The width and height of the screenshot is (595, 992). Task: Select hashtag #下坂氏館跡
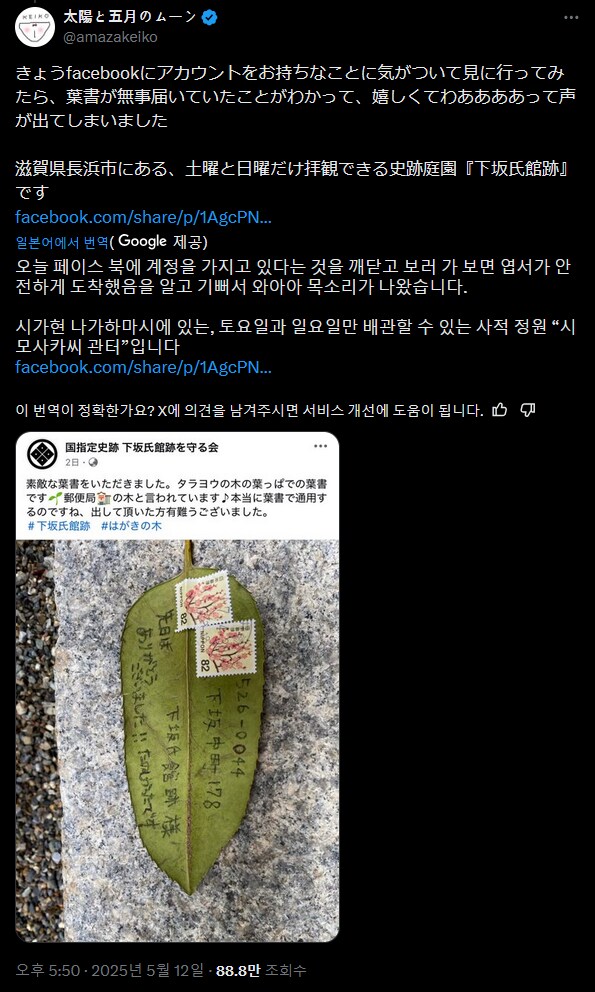pos(59,526)
